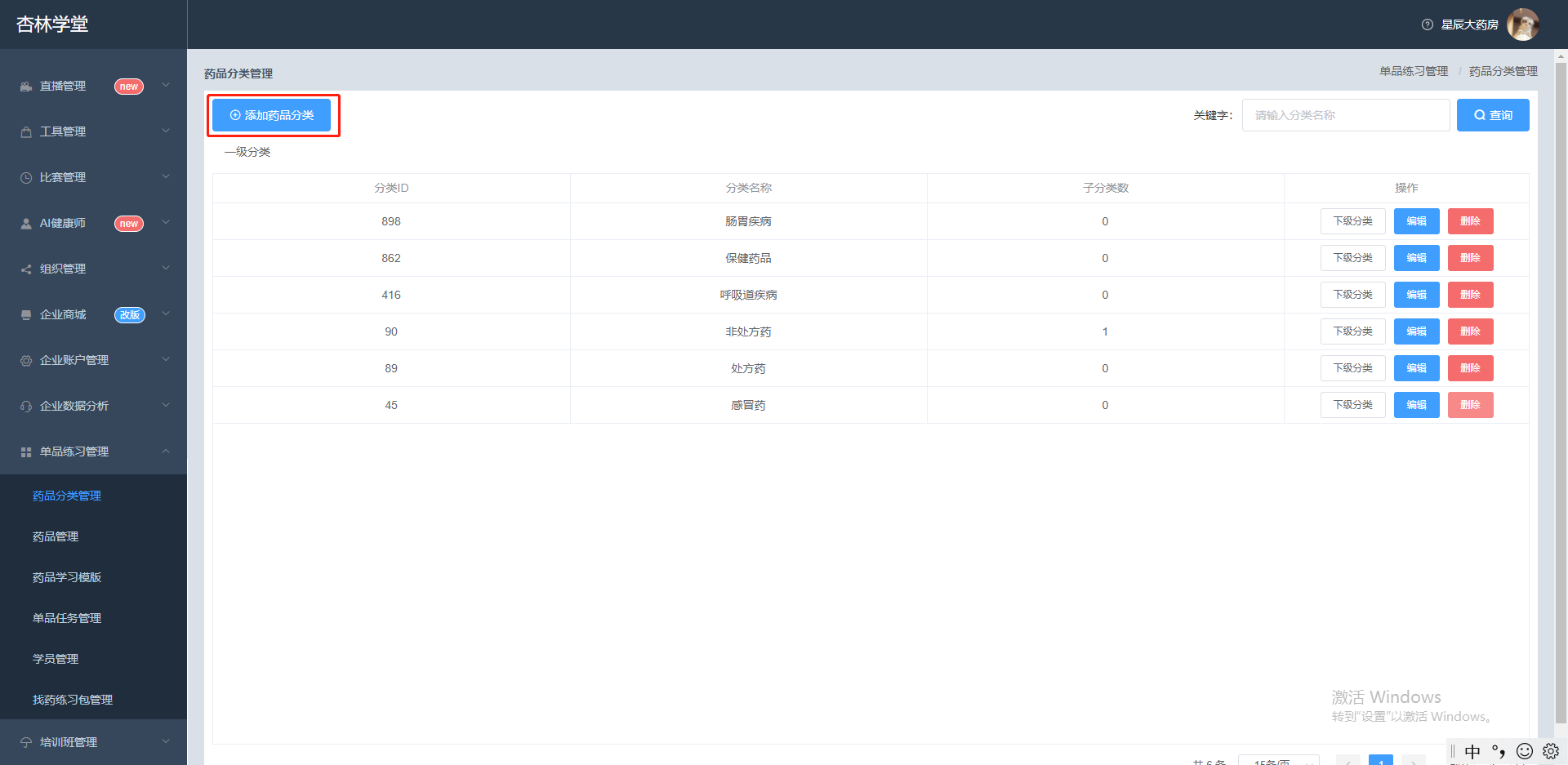Click the 工具管理 bag icon
This screenshot has height=765, width=1568.
(x=26, y=132)
